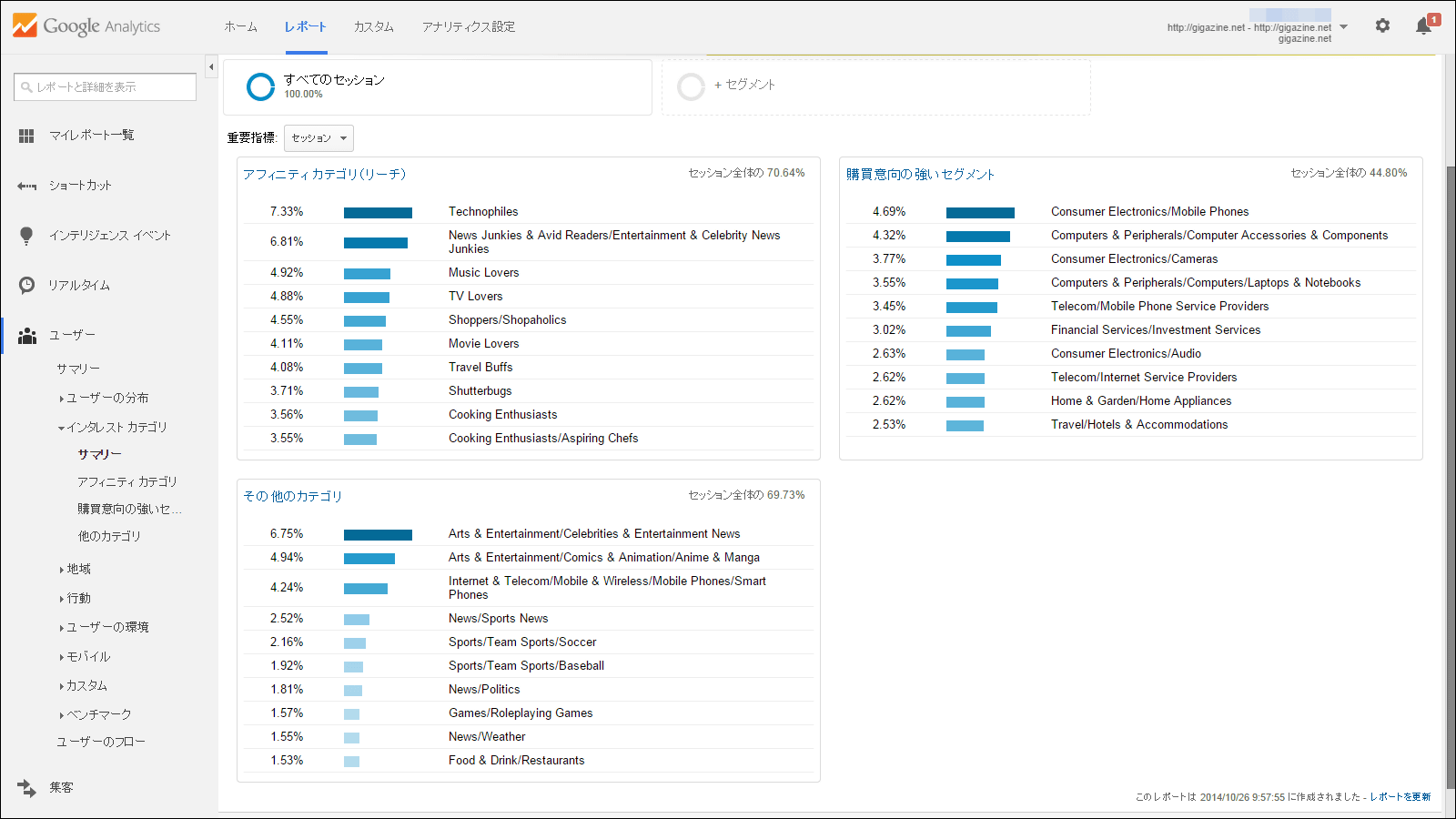Open the account selector dropdown arrow

click(x=1344, y=27)
